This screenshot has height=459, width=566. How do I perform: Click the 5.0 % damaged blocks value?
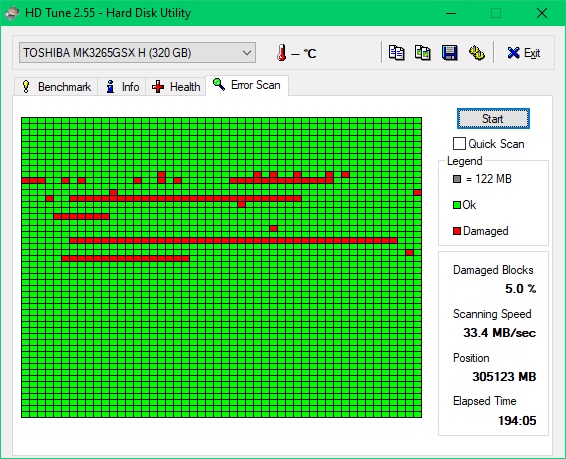(520, 289)
